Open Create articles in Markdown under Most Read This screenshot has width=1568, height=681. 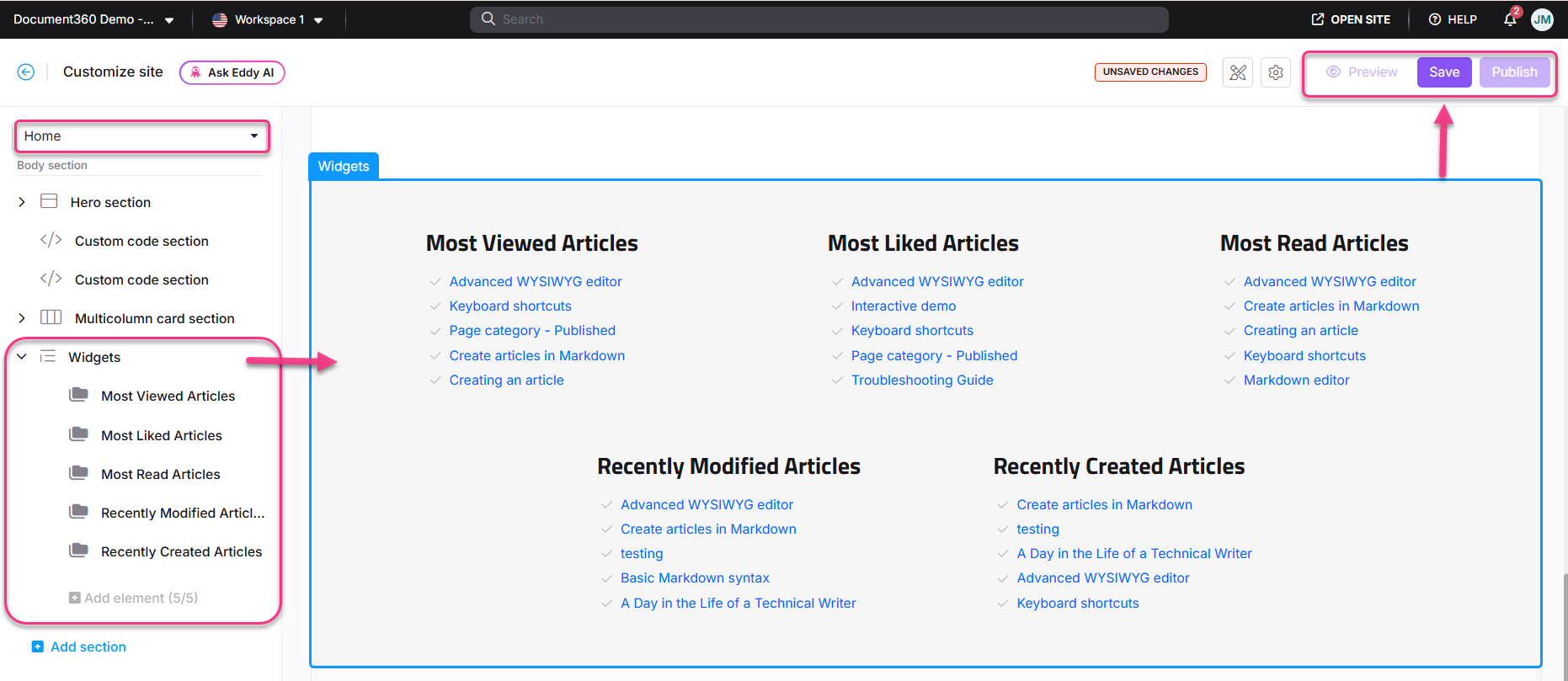(1331, 306)
